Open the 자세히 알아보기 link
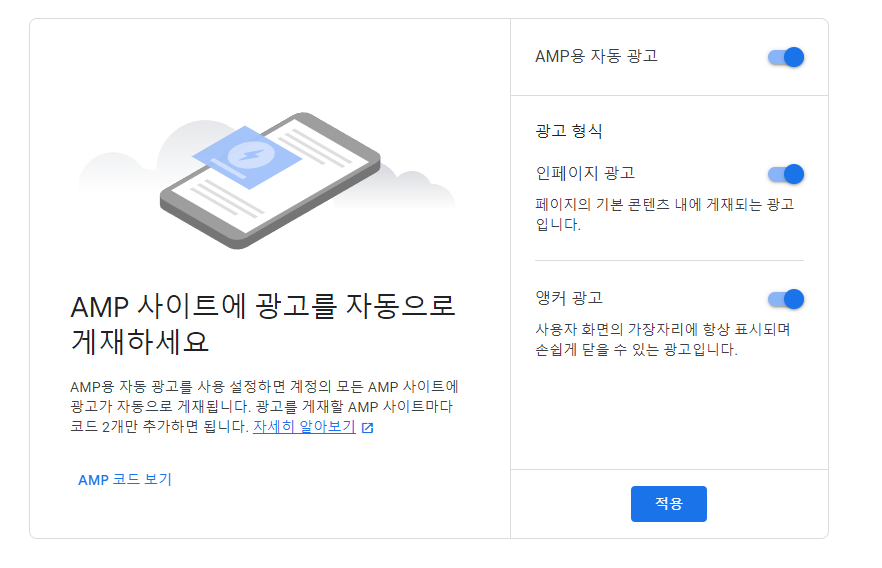Screen dimensions: 882x568 304,427
